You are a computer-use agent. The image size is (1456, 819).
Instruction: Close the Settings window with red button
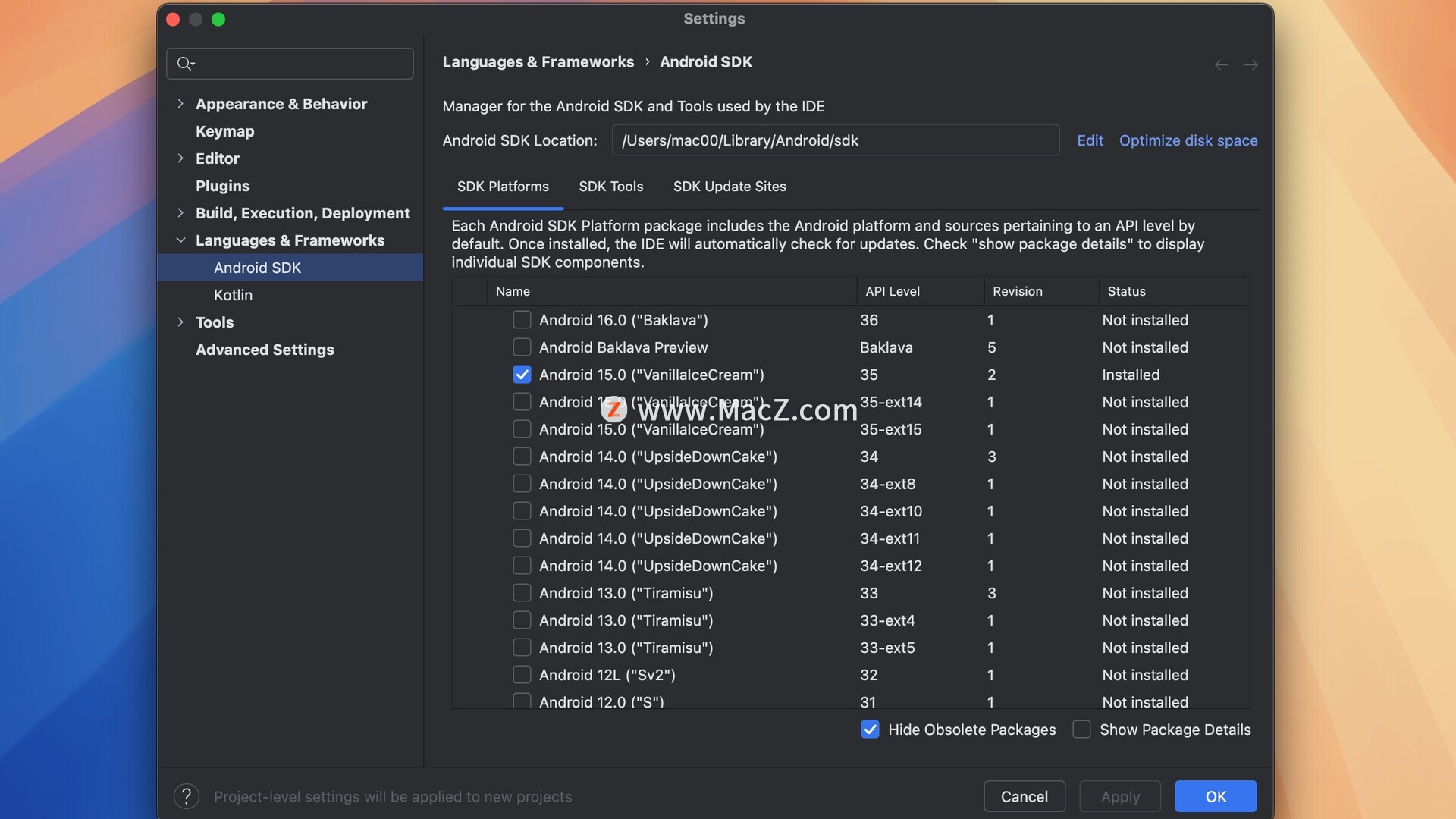click(x=173, y=20)
